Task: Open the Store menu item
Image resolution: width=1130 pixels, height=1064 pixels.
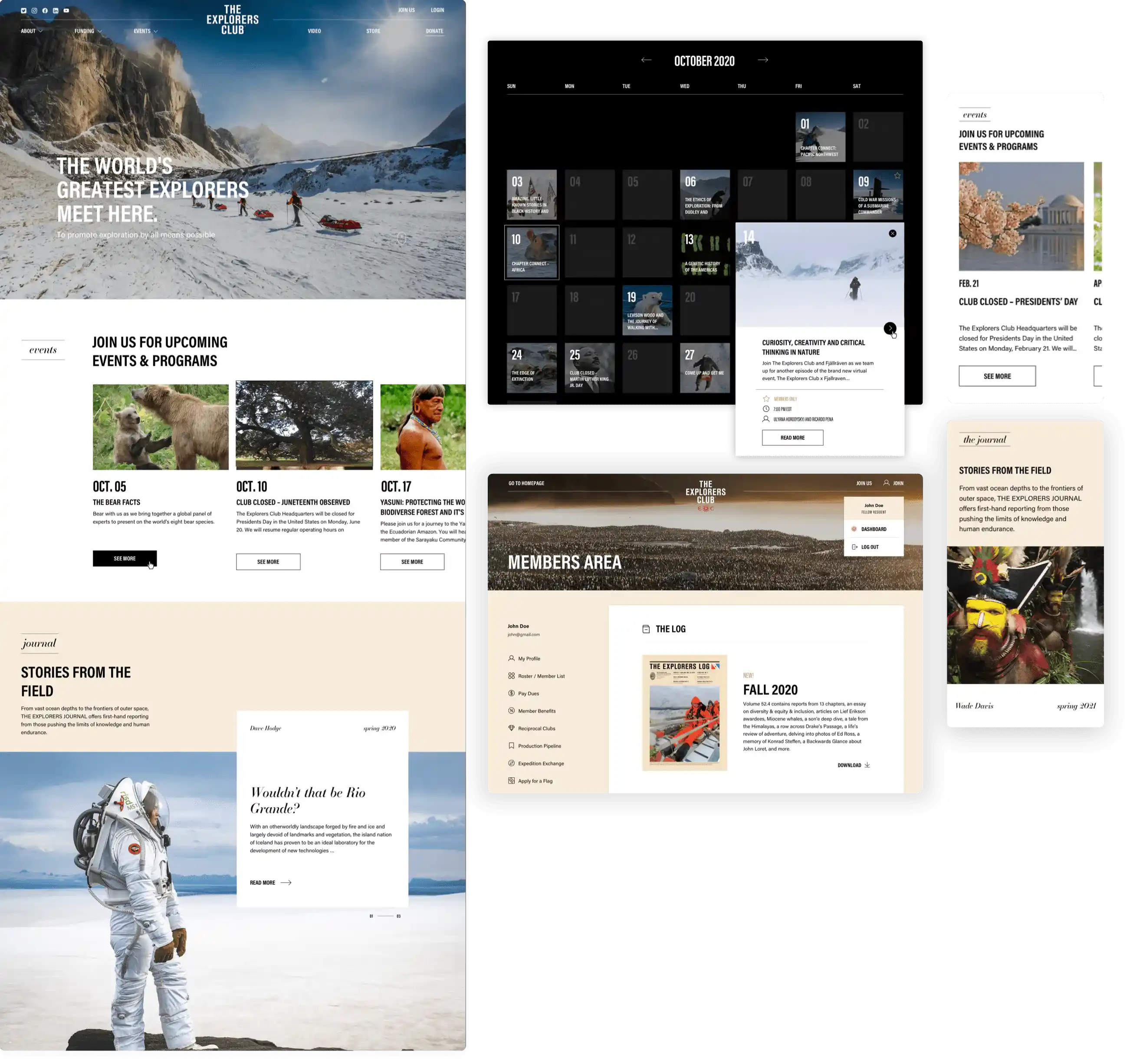Action: coord(373,31)
